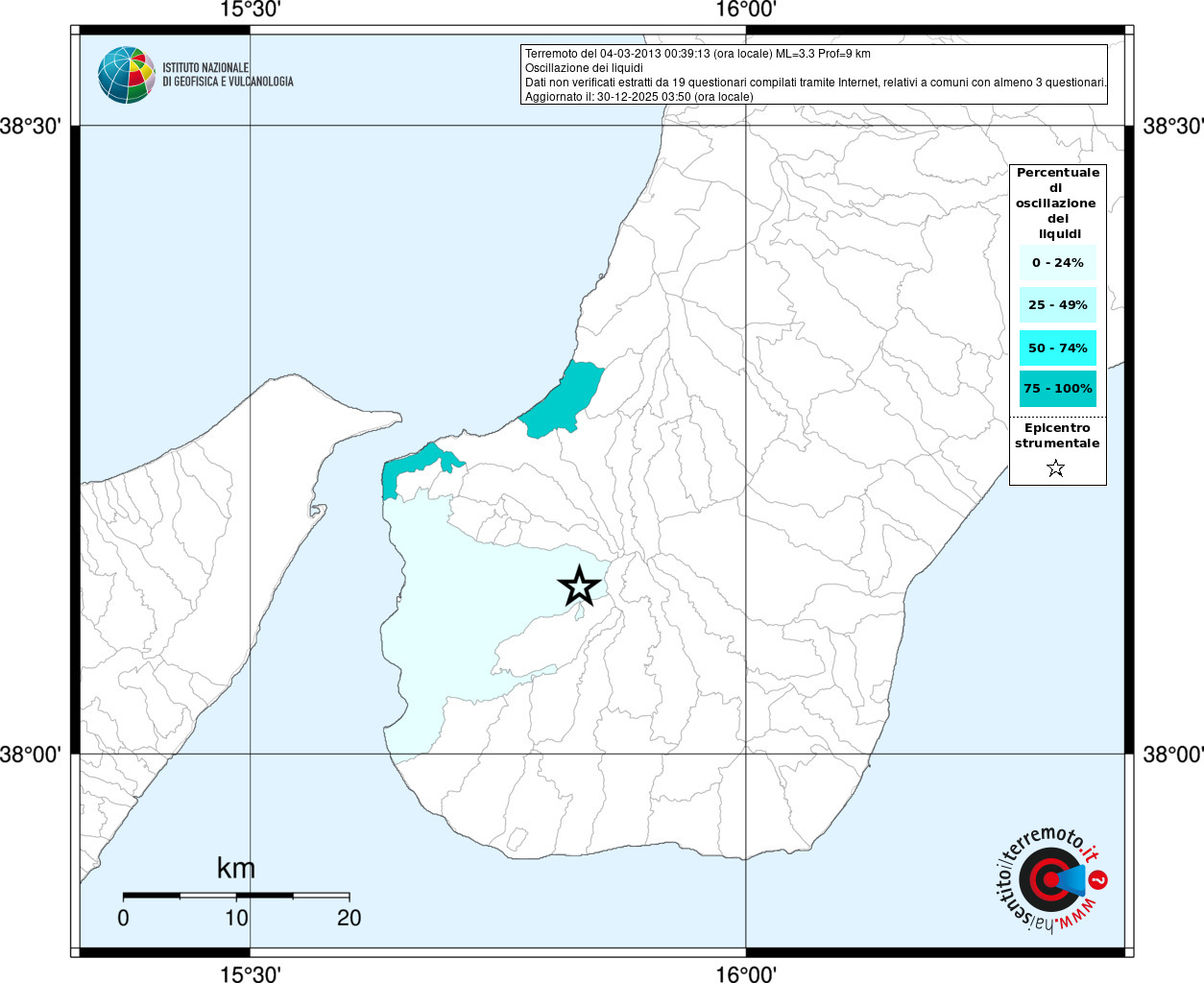Click the 'km' scale bar label
Viewport: 1204px width, 983px height.
[x=236, y=868]
